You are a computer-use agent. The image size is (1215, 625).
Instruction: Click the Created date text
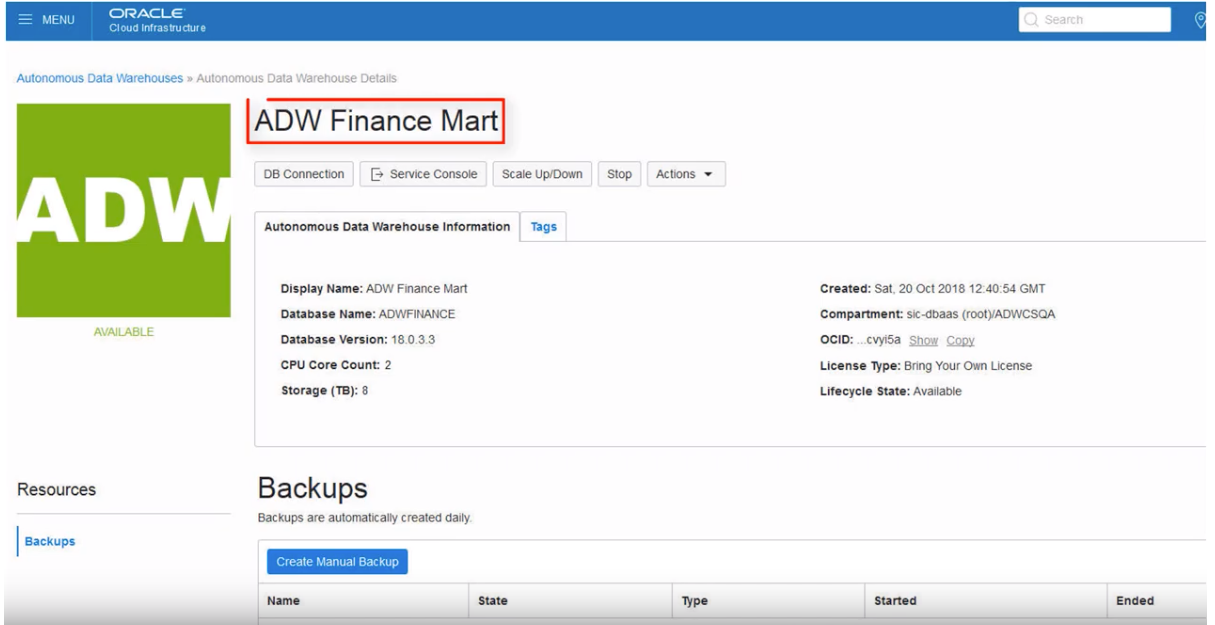click(933, 288)
